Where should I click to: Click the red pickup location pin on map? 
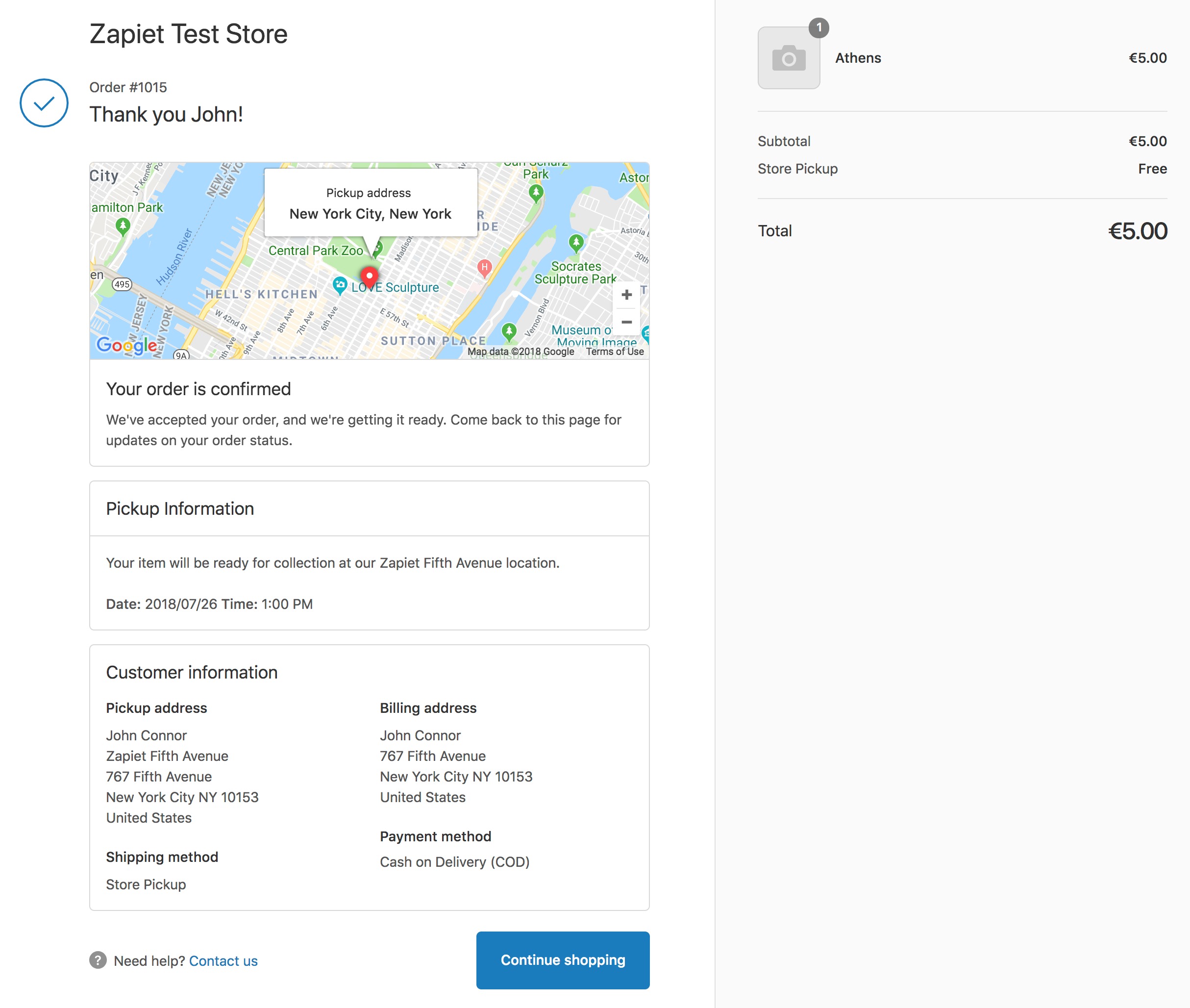(x=370, y=278)
